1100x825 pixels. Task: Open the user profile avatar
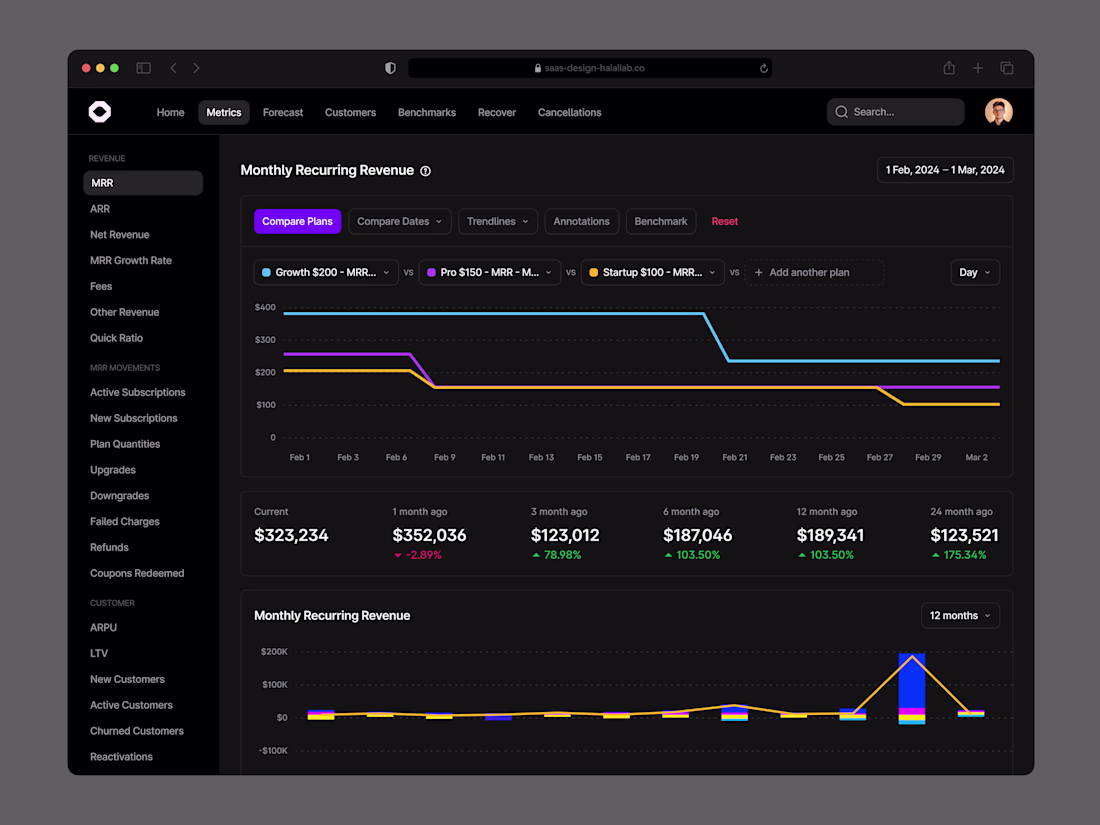[998, 112]
